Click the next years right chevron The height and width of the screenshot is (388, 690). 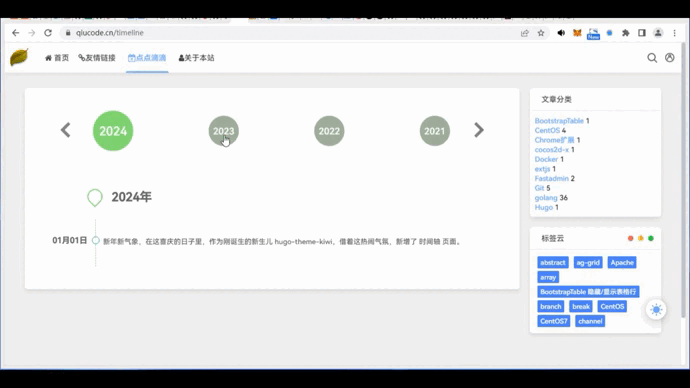point(479,130)
